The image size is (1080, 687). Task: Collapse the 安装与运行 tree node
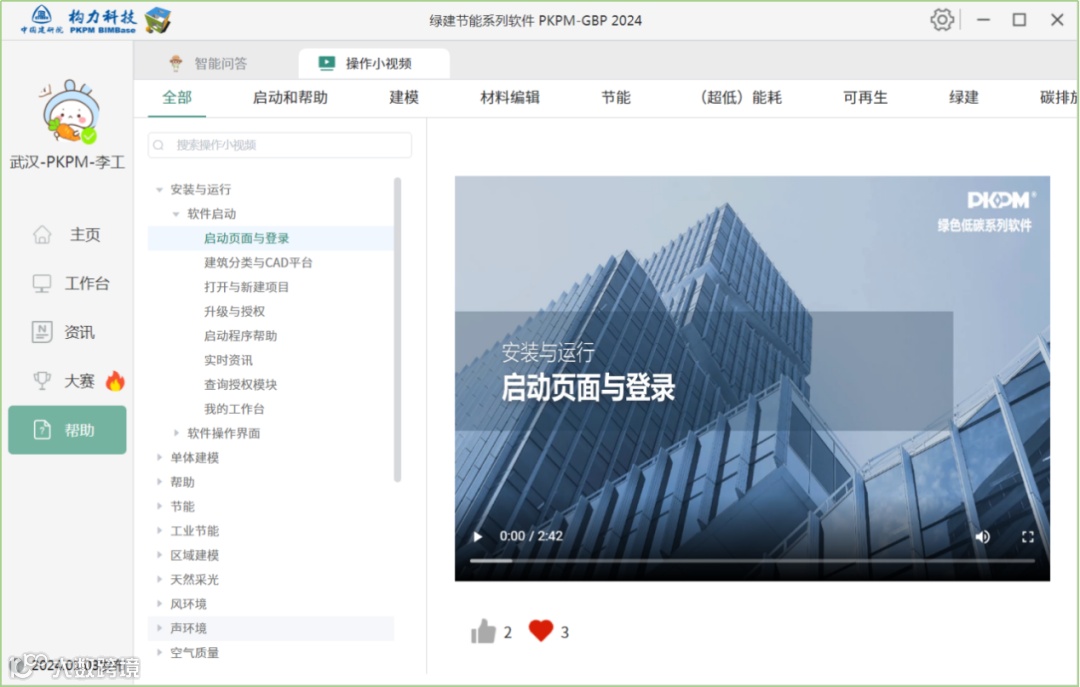pos(160,189)
